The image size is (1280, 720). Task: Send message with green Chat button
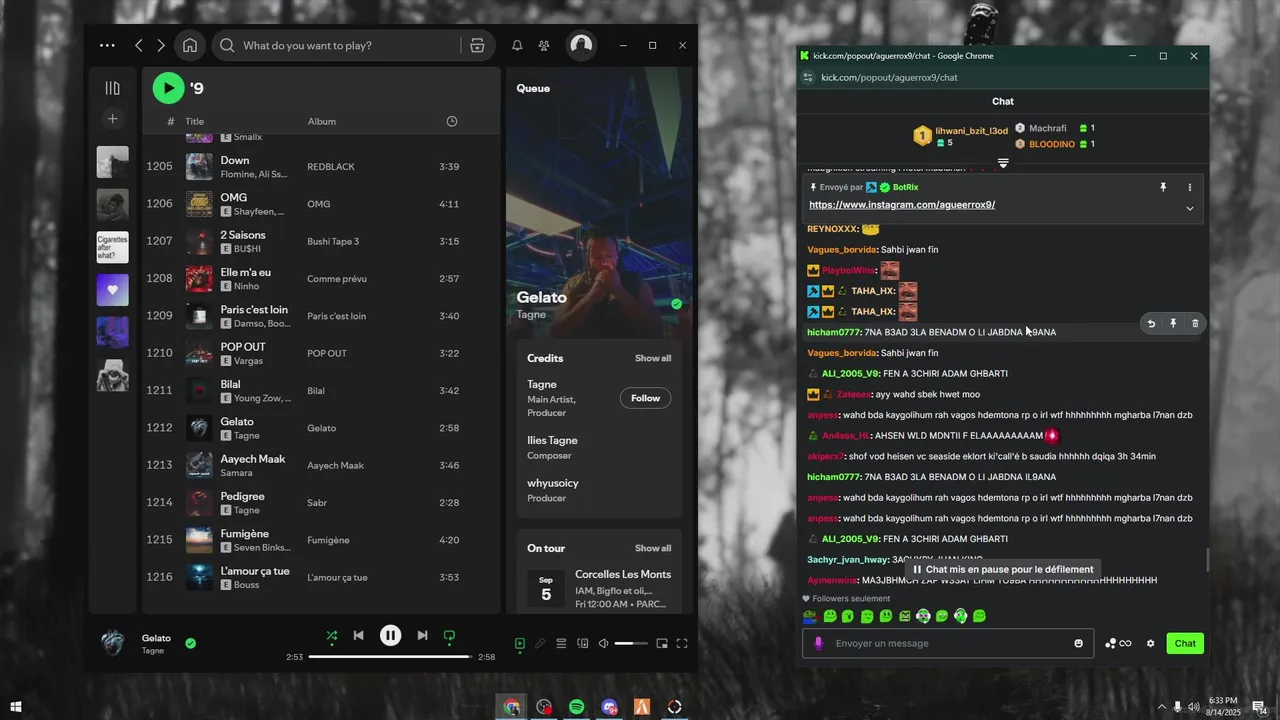(1185, 643)
